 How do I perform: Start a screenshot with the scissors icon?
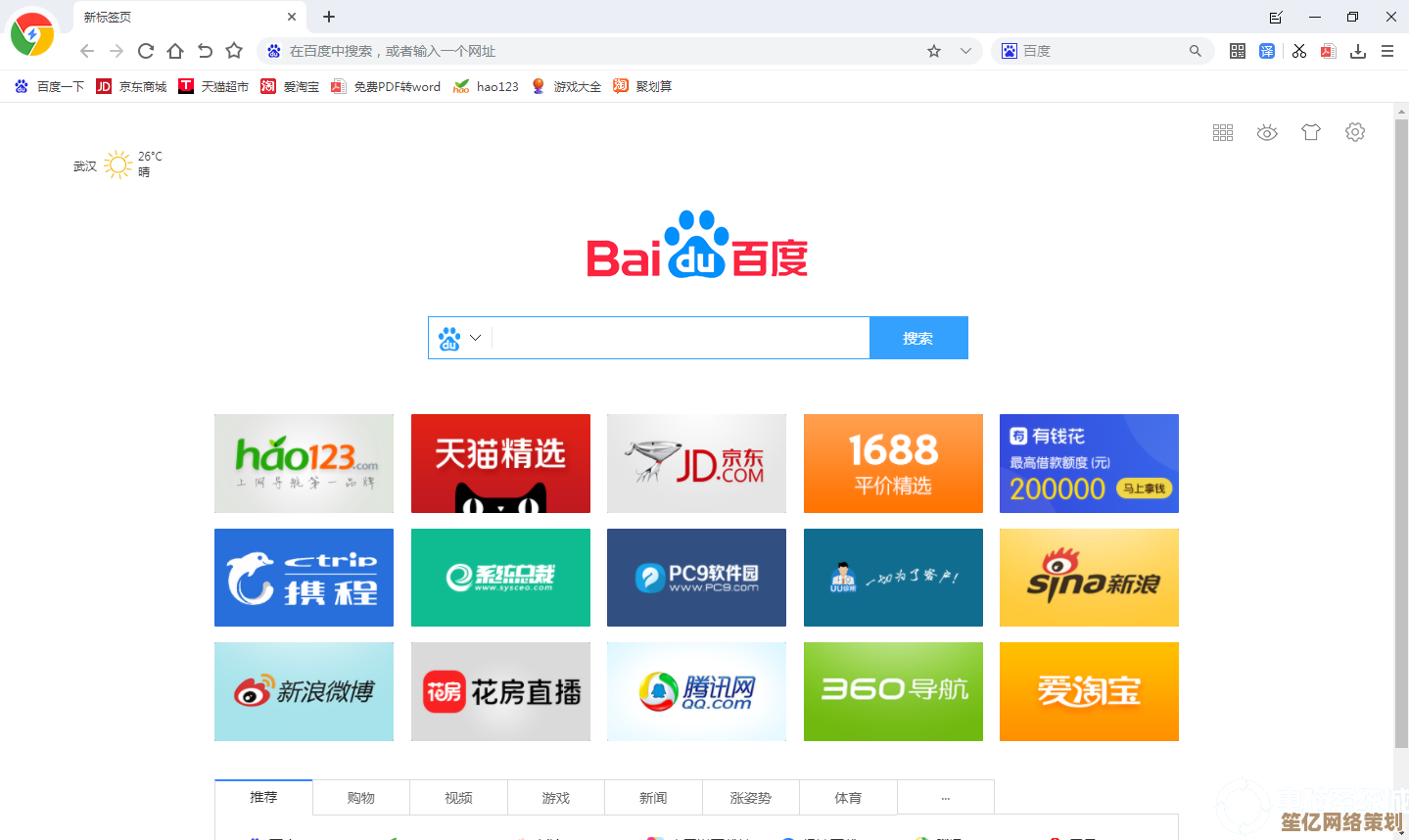pyautogui.click(x=1299, y=51)
